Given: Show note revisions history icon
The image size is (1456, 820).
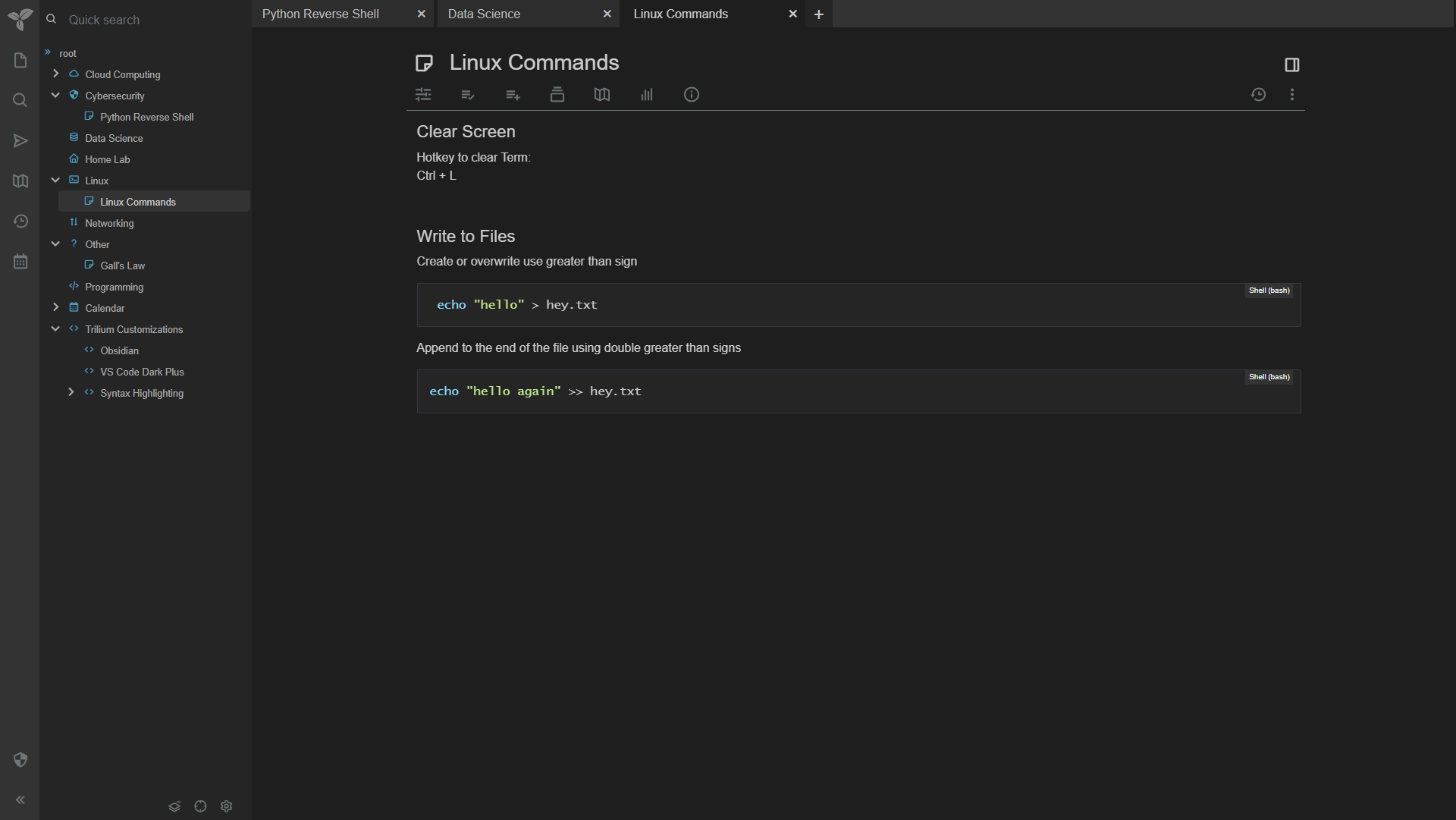Looking at the screenshot, I should 1258,95.
